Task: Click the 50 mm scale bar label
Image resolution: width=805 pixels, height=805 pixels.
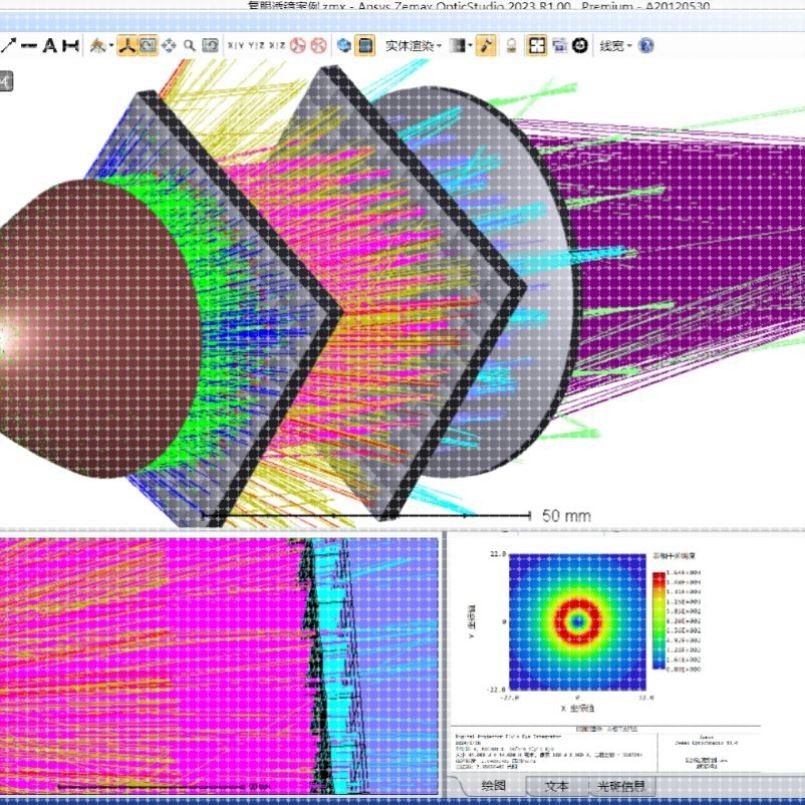Action: [566, 515]
